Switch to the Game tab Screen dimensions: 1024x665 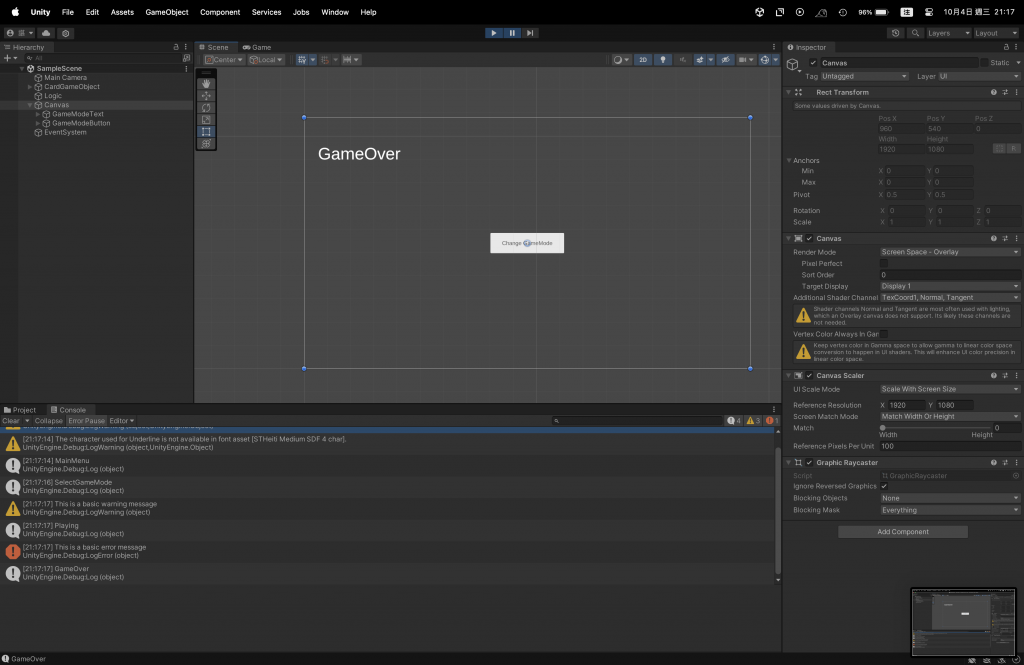point(257,47)
